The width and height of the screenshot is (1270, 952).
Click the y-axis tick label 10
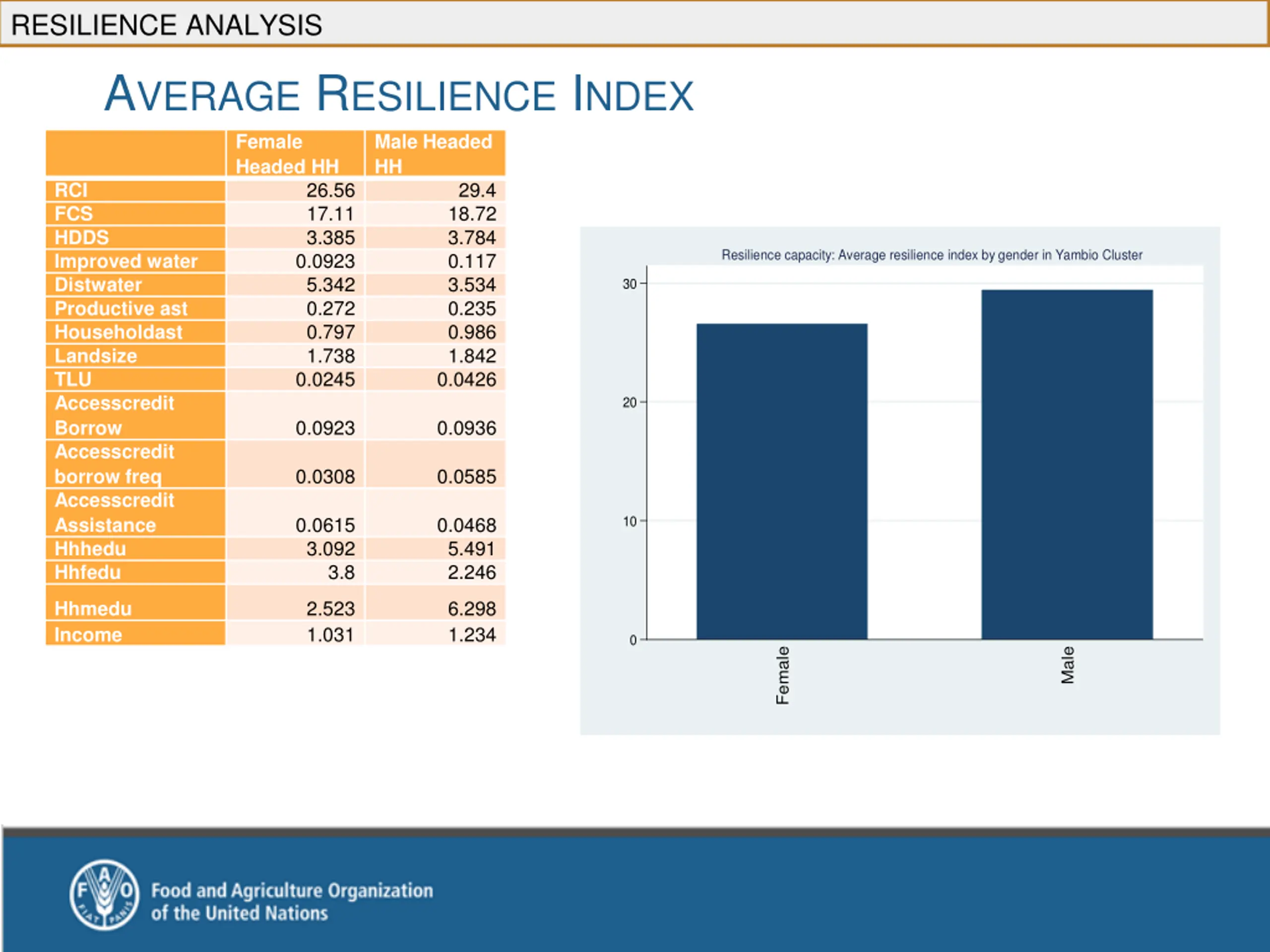(x=630, y=522)
